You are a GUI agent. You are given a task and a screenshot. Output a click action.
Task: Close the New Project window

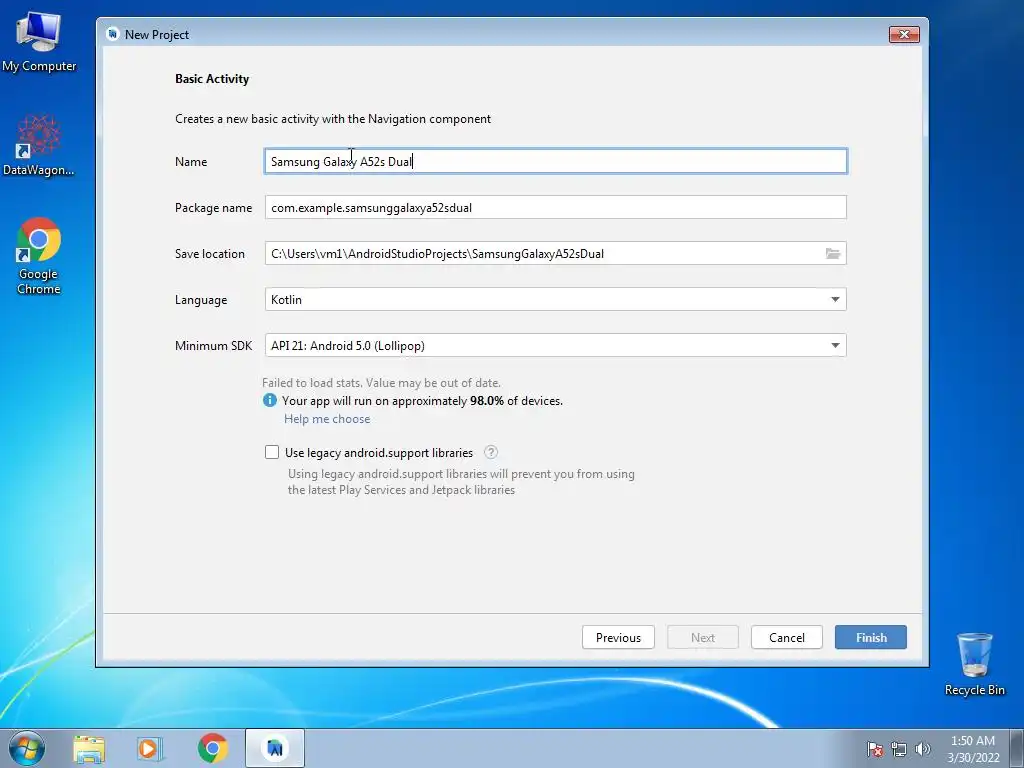click(x=904, y=34)
